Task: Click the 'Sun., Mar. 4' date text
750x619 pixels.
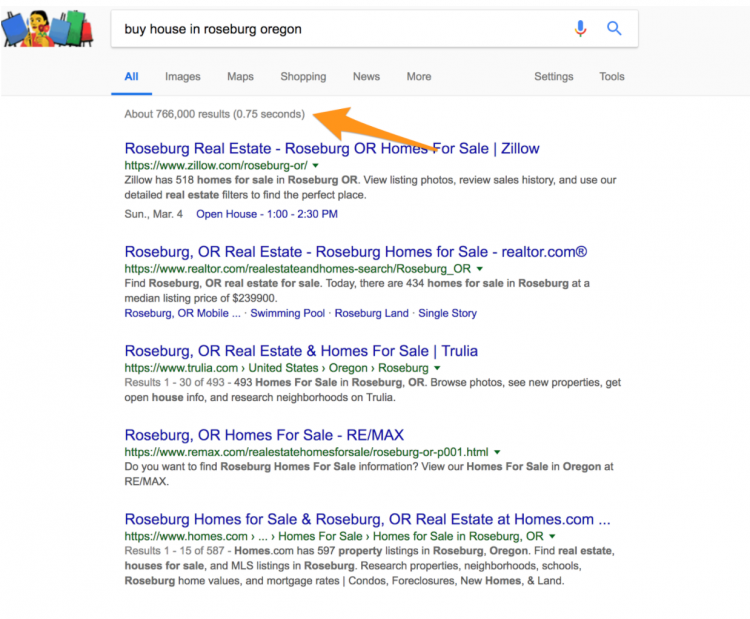Action: (154, 214)
